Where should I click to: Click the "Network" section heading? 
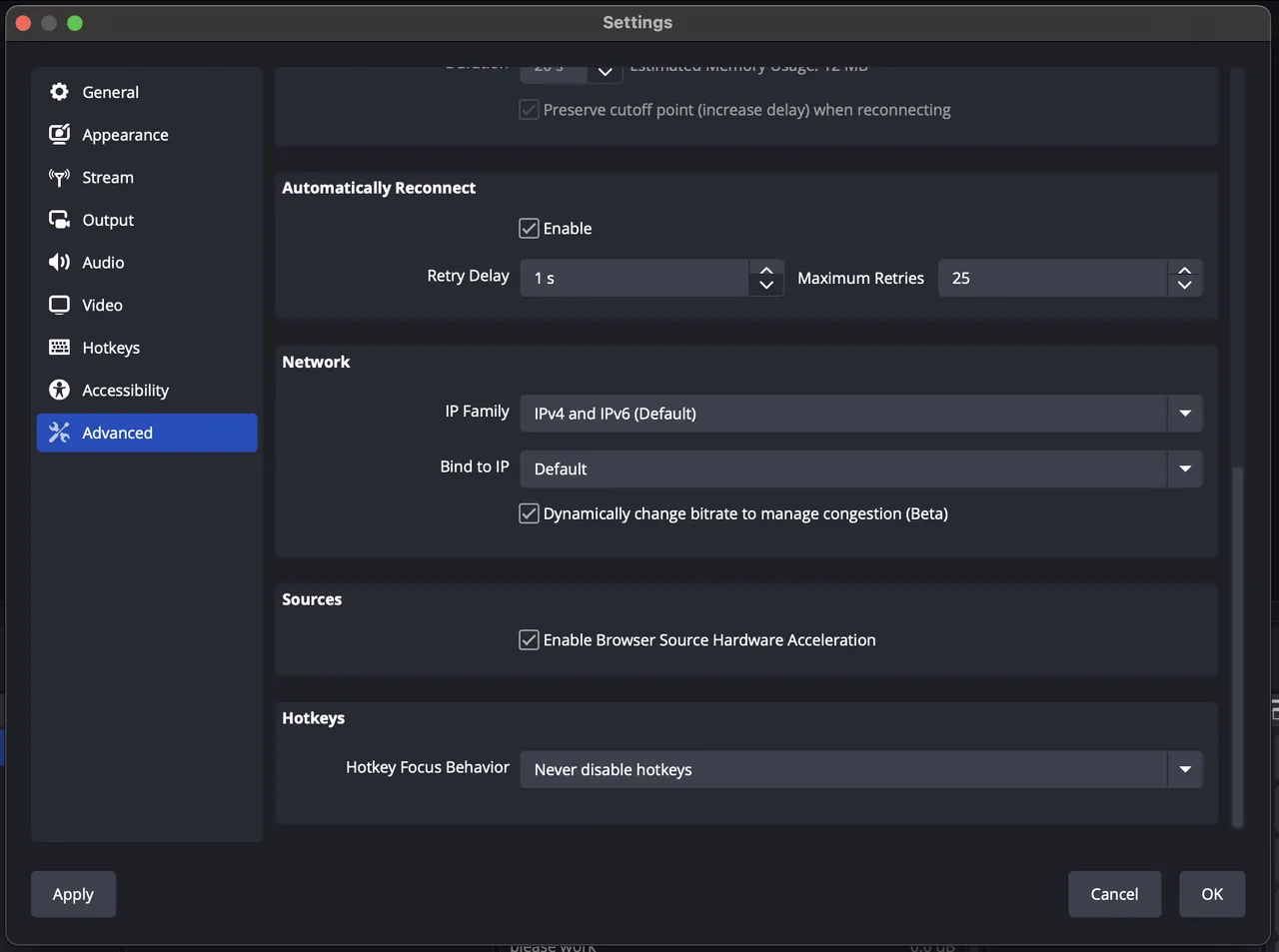pos(316,362)
